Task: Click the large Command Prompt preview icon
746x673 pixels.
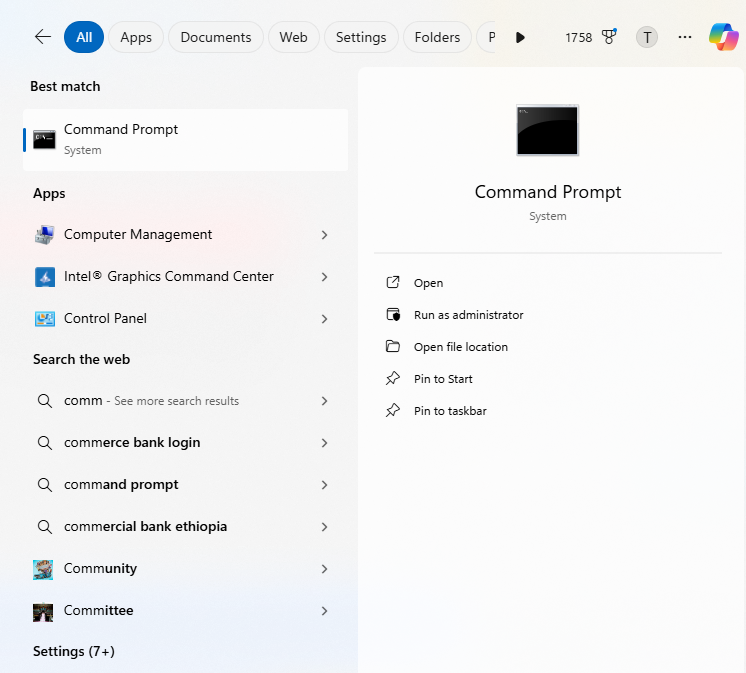Action: click(547, 130)
